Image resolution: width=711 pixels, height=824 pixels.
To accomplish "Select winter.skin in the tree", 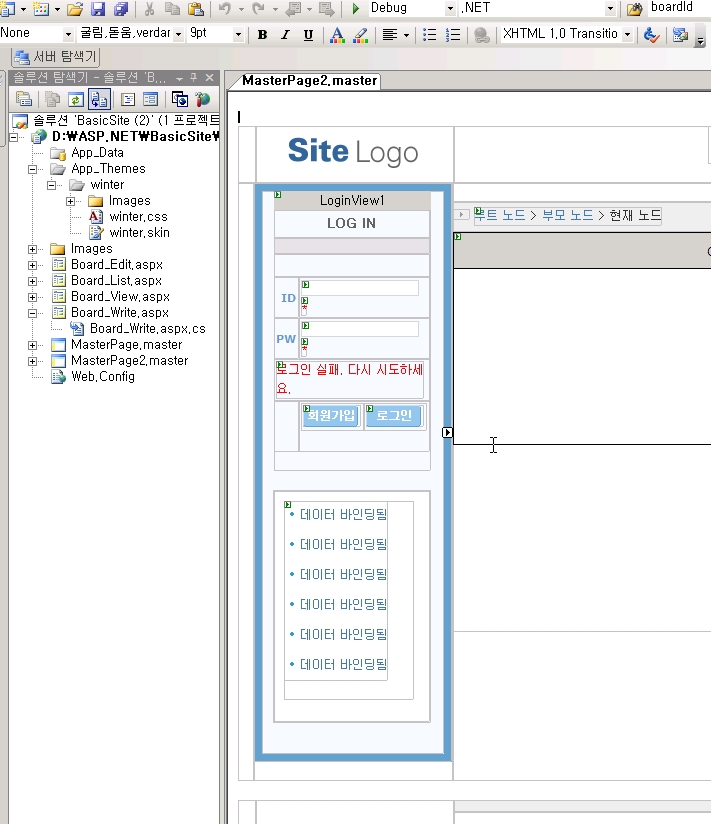I will pyautogui.click(x=139, y=232).
